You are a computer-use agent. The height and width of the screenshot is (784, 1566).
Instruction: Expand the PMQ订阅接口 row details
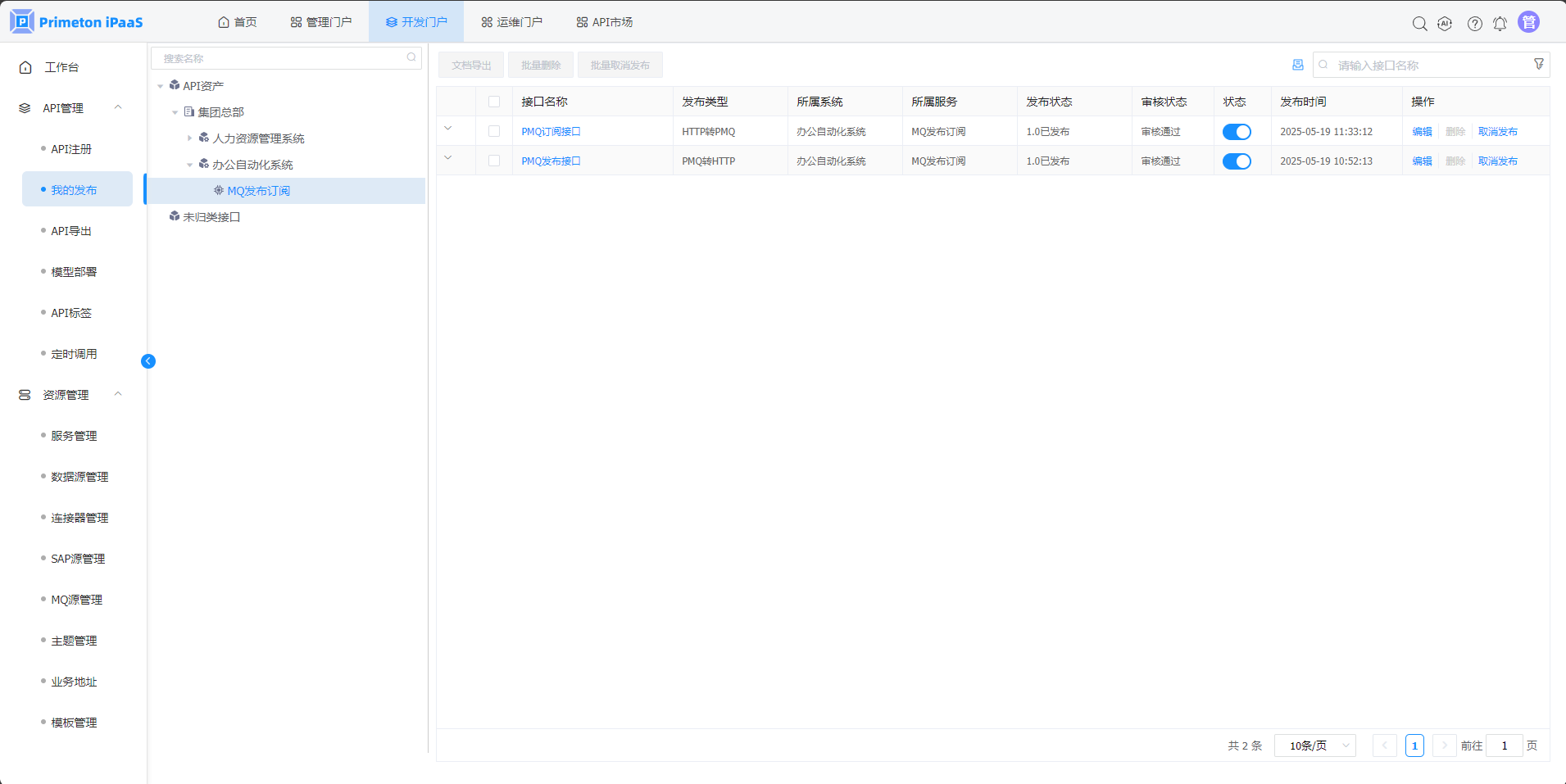(x=448, y=129)
